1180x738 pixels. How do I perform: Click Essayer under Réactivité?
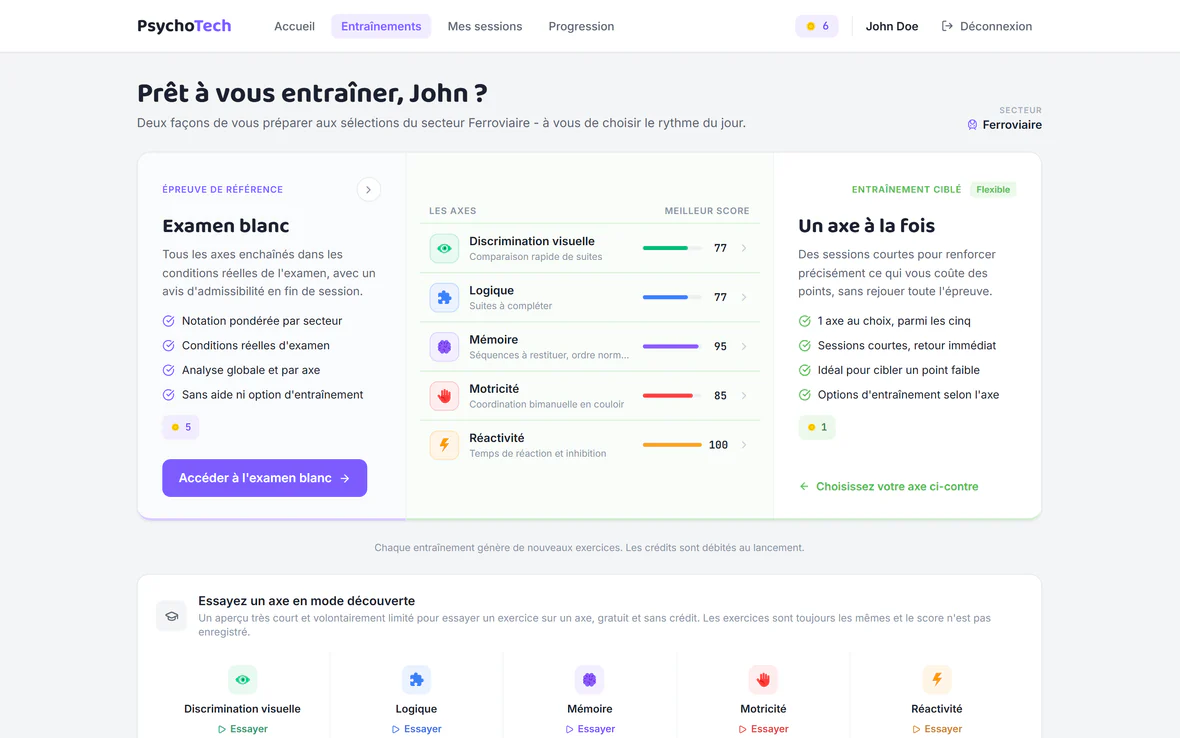point(937,729)
